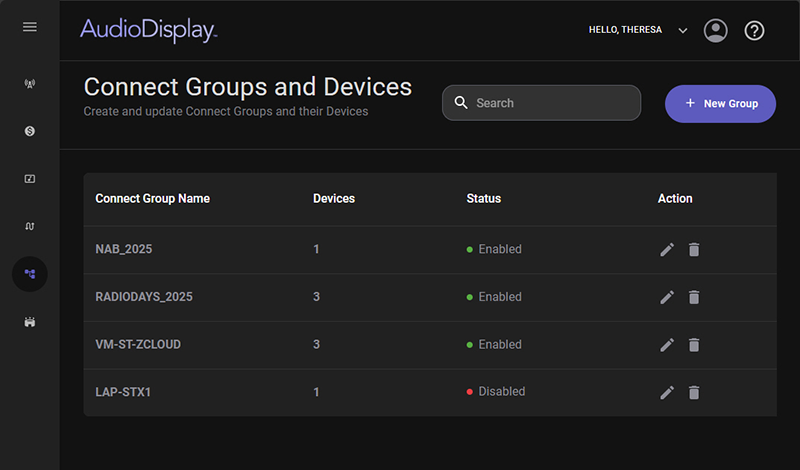Click the AudioDisplay logo

(148, 31)
